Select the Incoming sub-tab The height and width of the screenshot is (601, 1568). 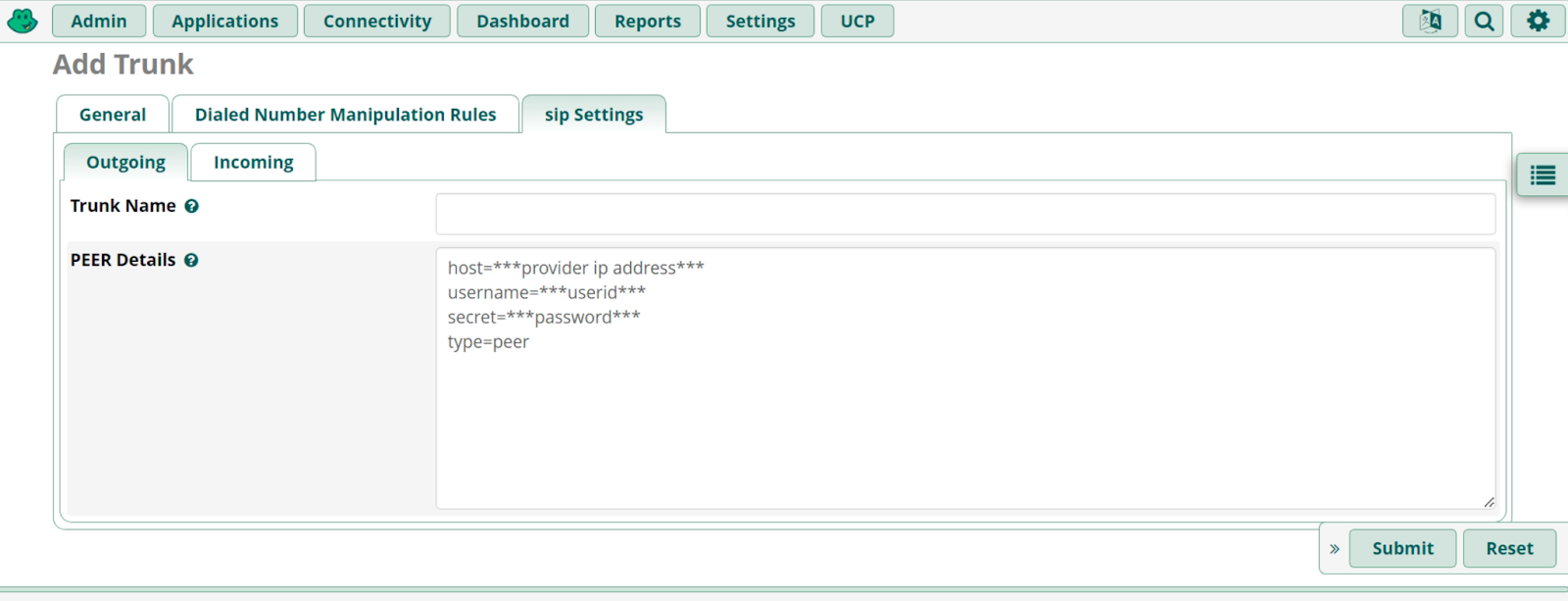point(253,163)
